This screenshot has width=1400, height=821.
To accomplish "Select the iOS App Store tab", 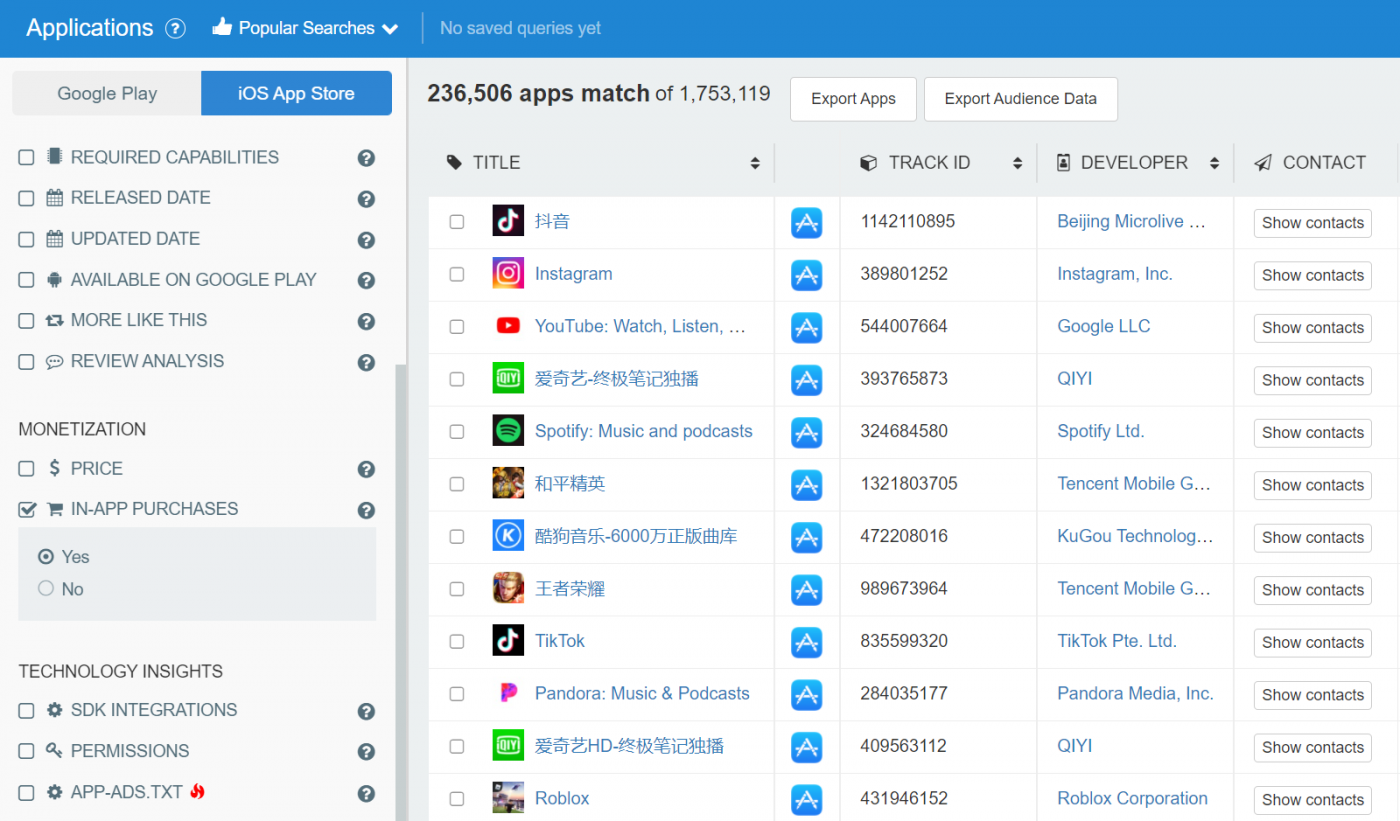I will (296, 92).
